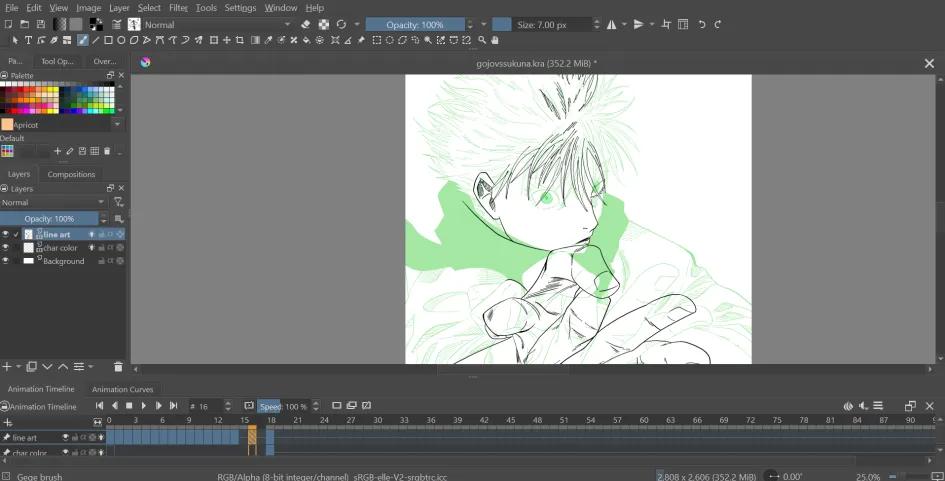Switch to the Tool Options tab
This screenshot has height=481, width=945.
[x=57, y=61]
